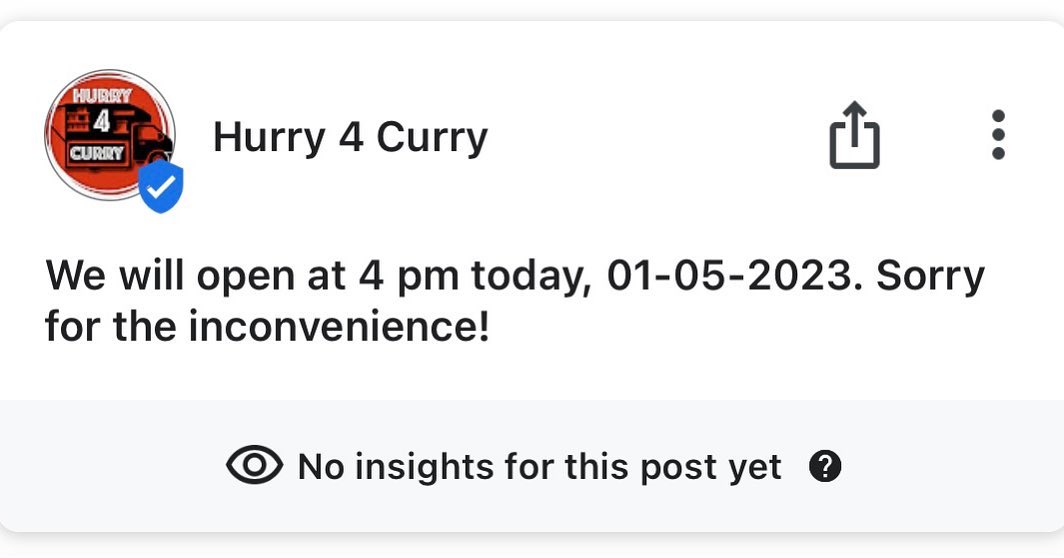Click the blue verified shield badge
The height and width of the screenshot is (558, 1064).
tap(161, 187)
